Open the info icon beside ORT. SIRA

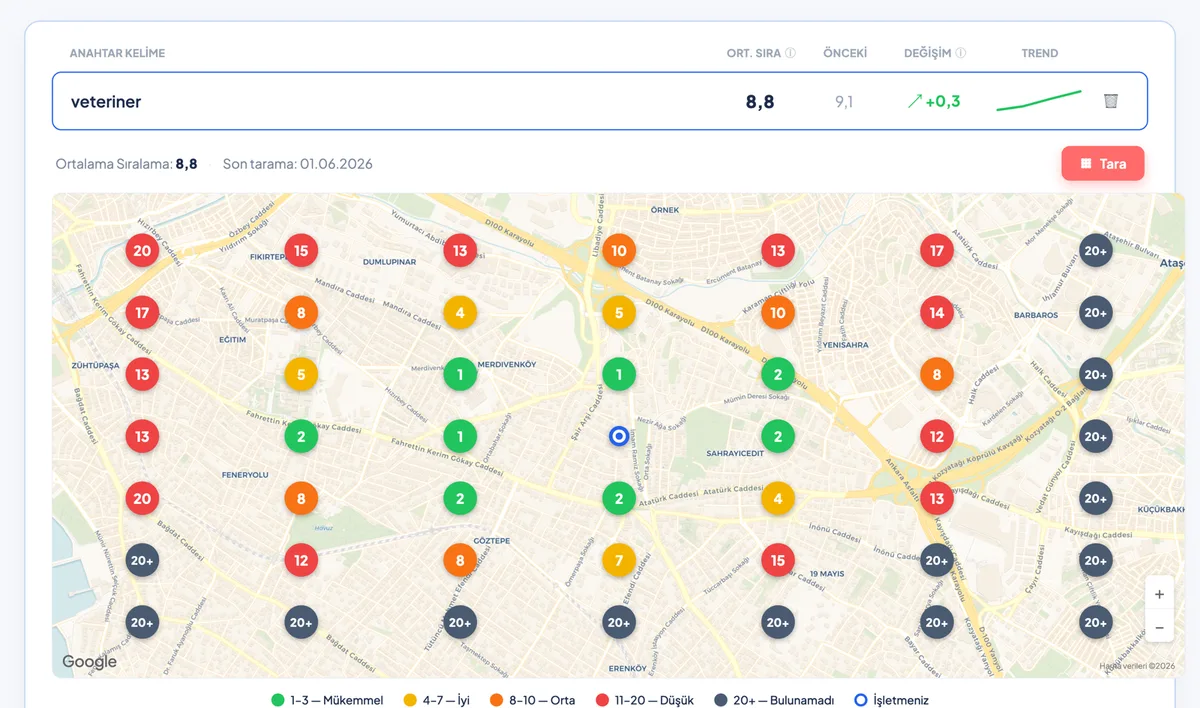click(790, 53)
